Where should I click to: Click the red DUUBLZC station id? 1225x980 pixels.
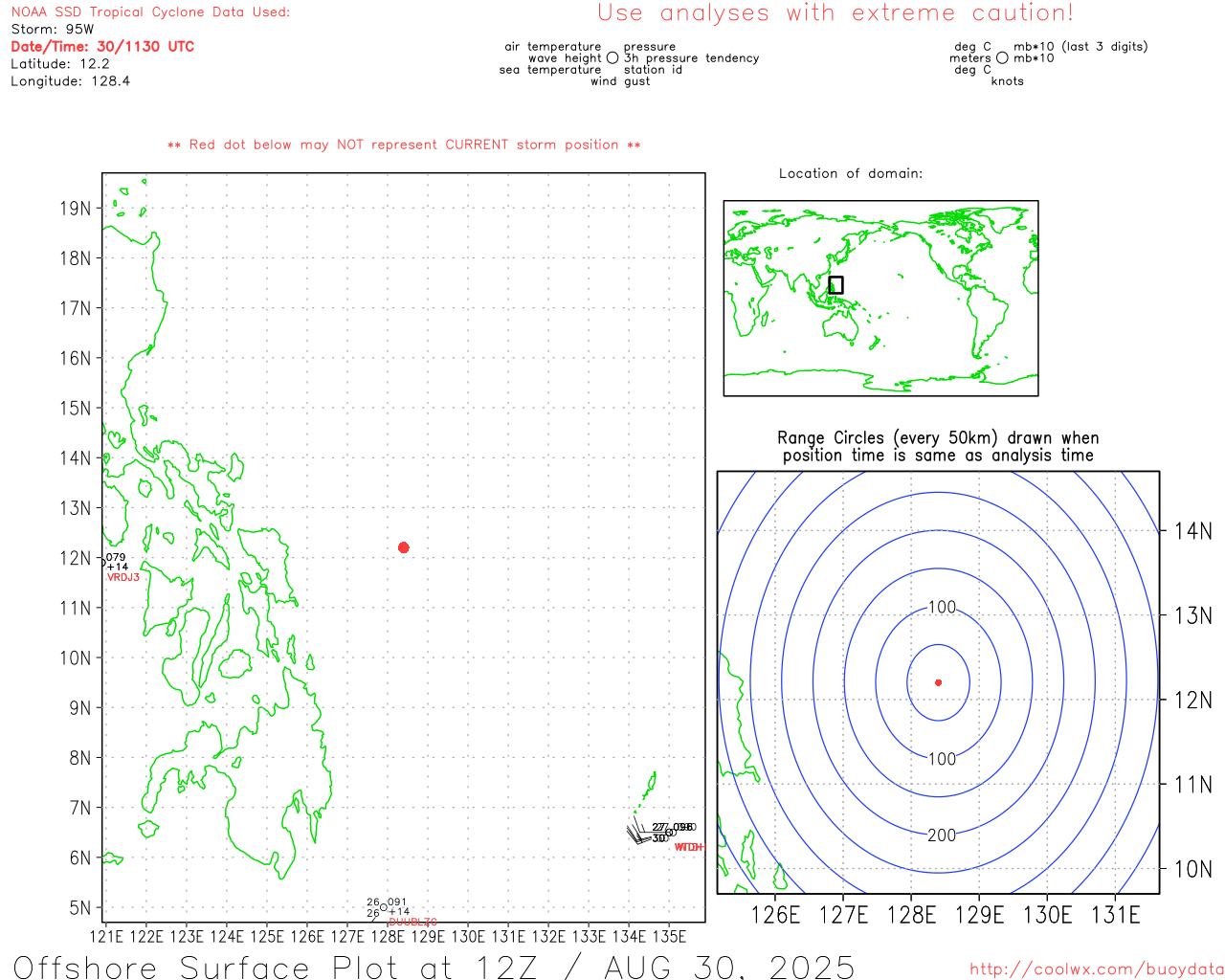(x=412, y=922)
